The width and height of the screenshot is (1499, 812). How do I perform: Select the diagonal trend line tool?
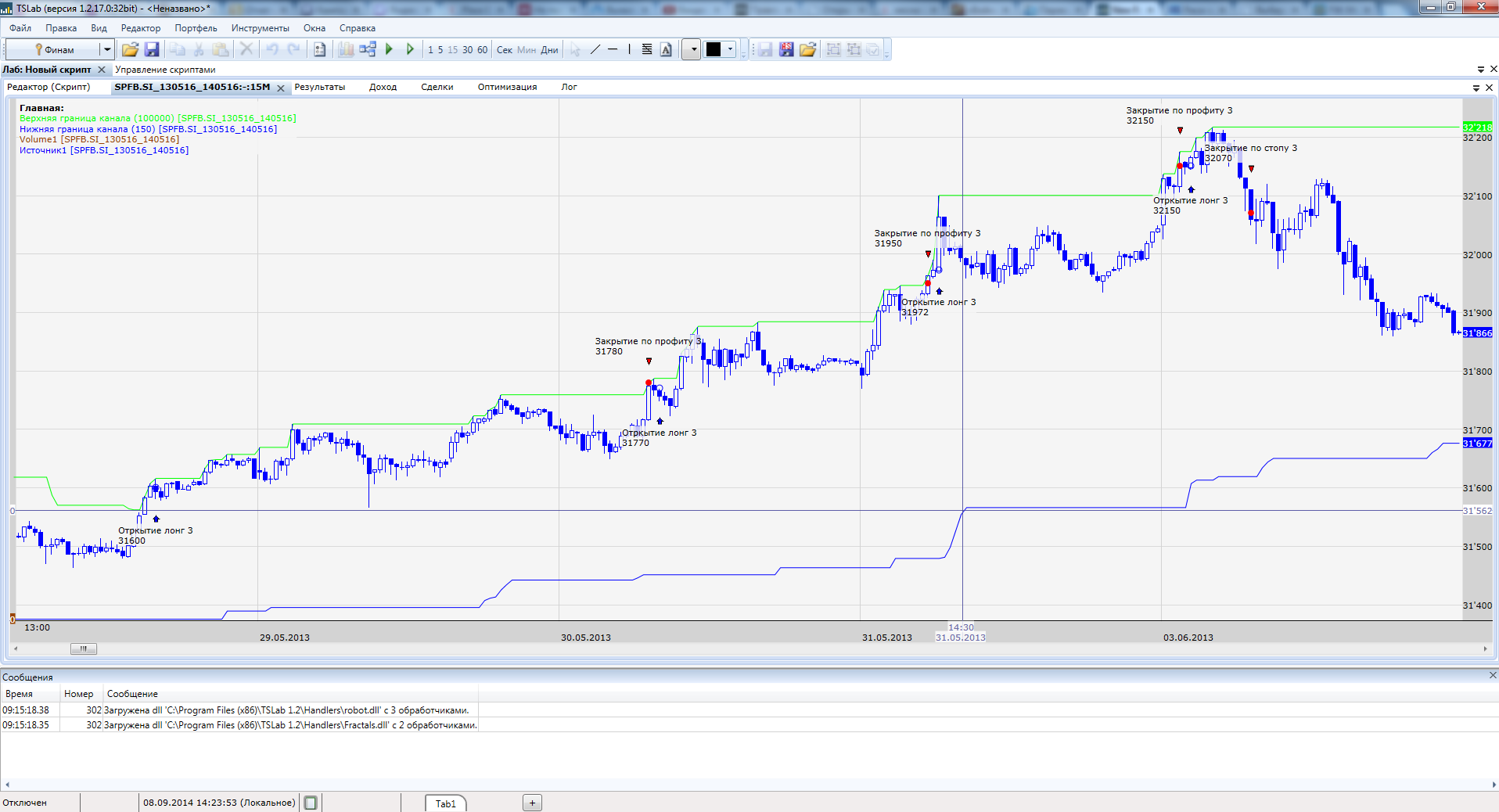tap(595, 49)
